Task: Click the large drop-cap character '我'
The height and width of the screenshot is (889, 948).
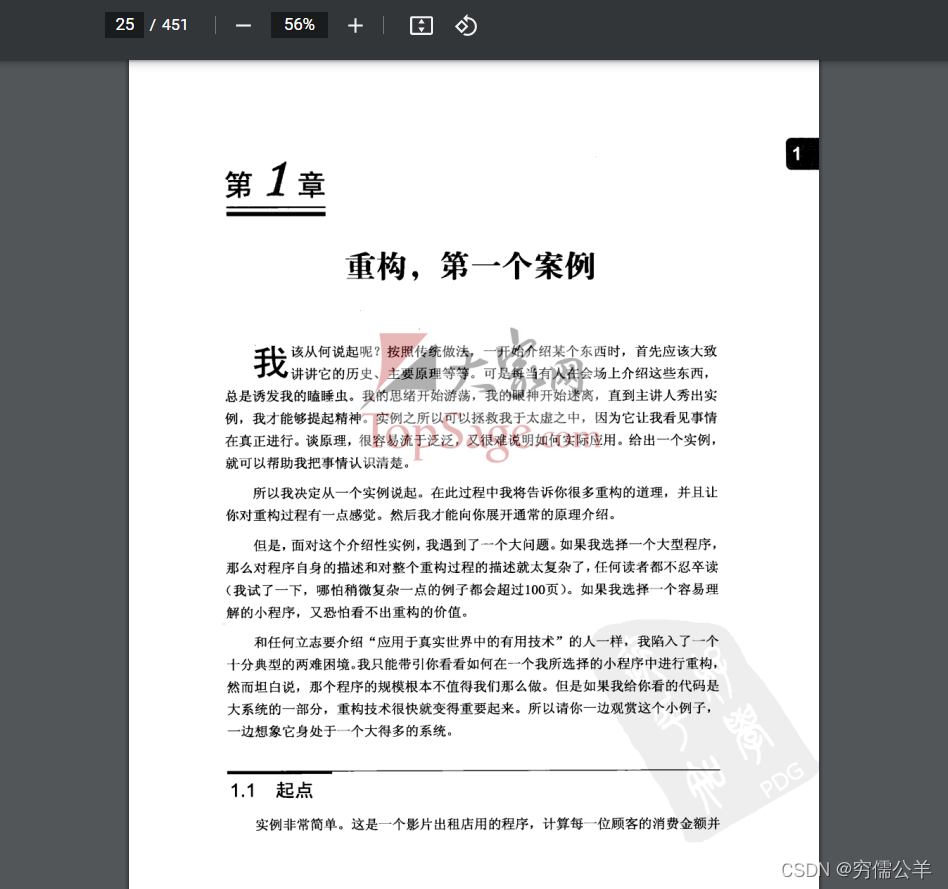Action: tap(270, 362)
